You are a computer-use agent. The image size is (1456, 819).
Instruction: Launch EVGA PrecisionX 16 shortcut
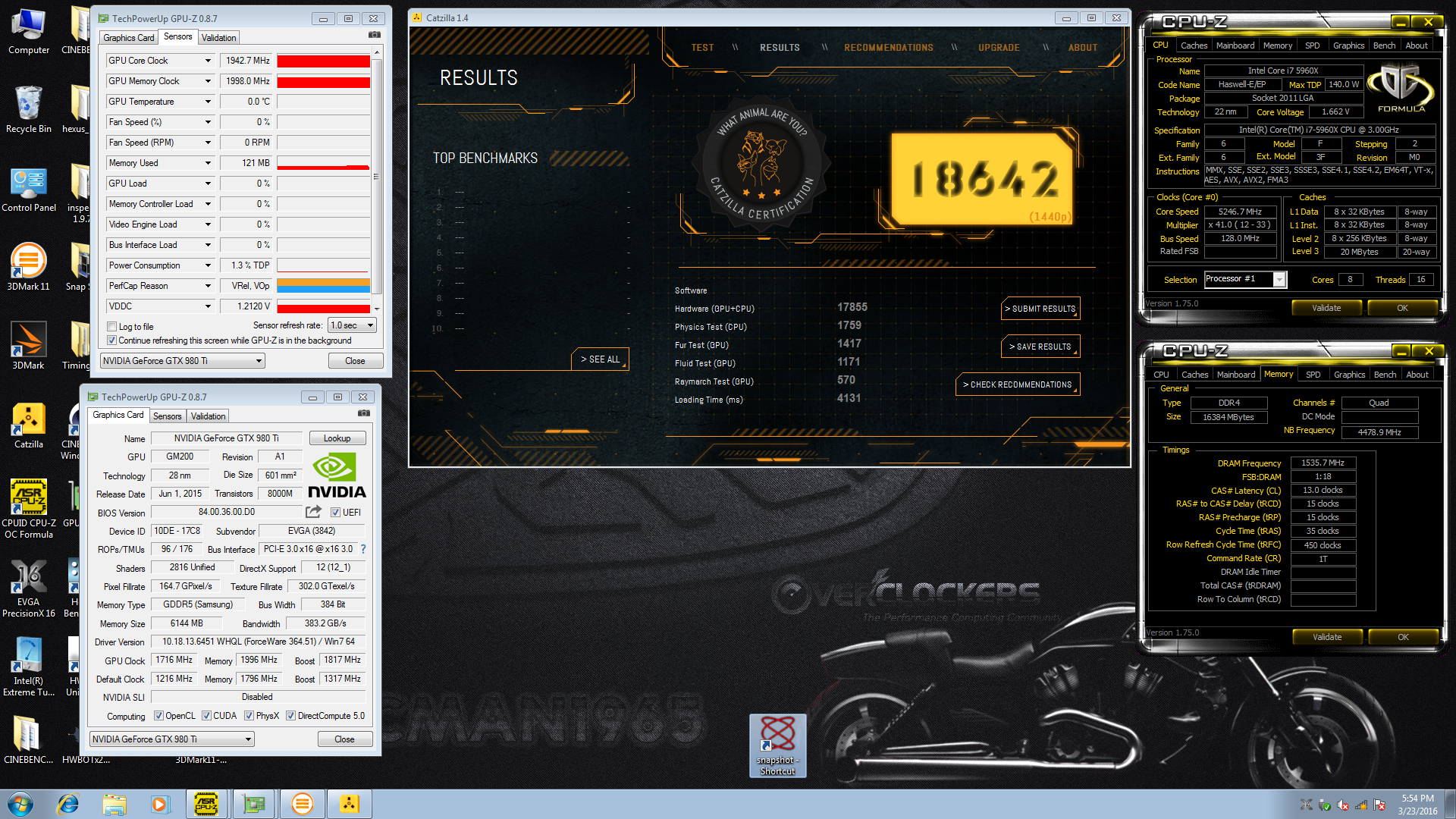pos(29,588)
